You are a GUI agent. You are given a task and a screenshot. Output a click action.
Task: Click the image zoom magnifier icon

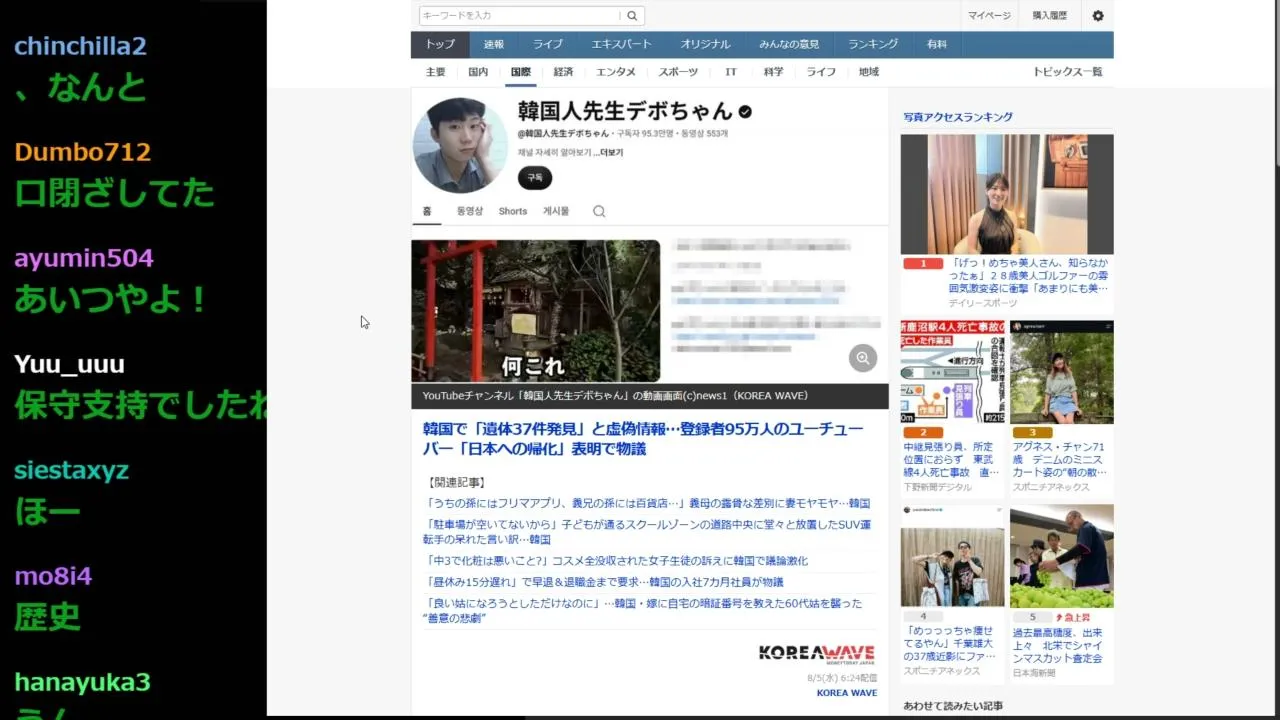863,358
